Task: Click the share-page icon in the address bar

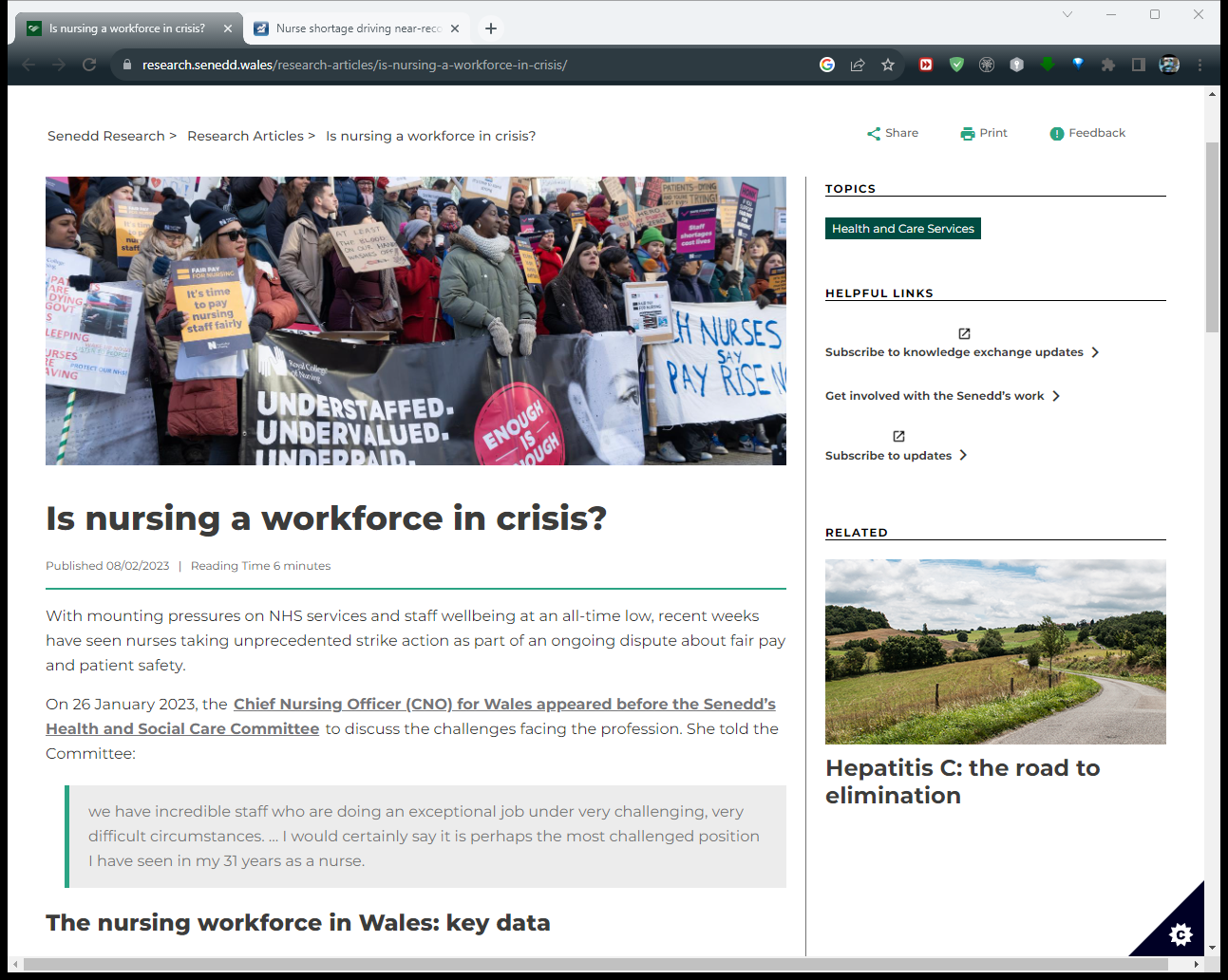Action: 858,65
